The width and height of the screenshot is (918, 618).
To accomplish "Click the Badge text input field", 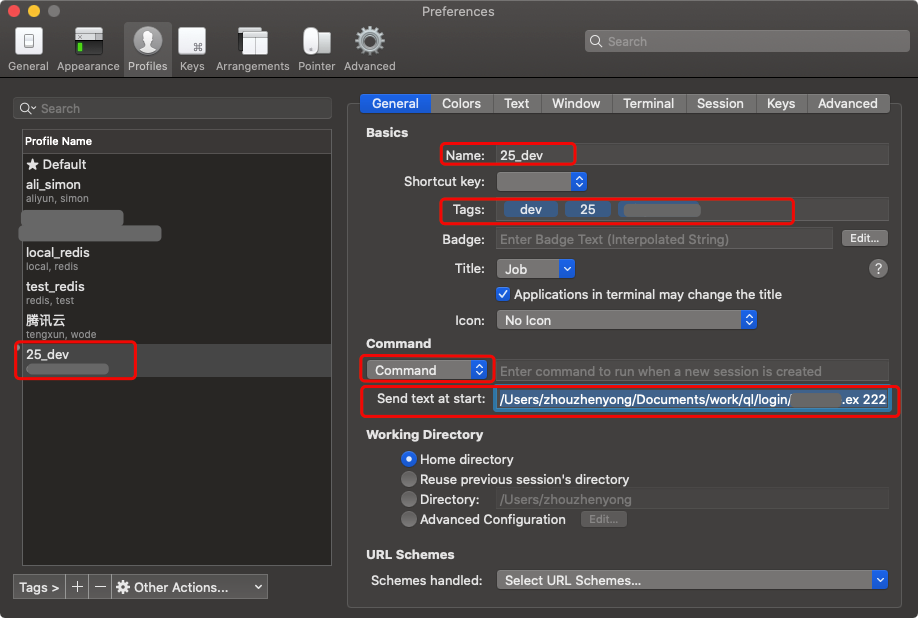I will coord(664,239).
